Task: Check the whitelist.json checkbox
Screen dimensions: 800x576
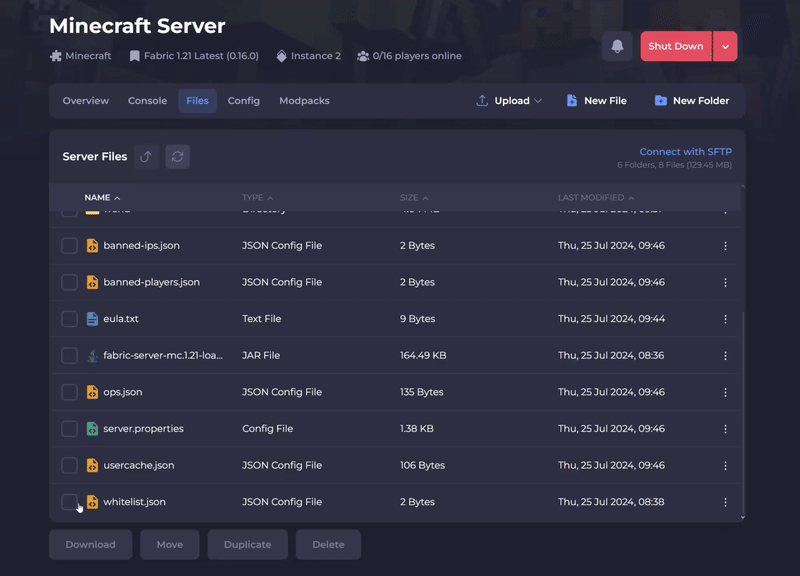Action: click(69, 502)
